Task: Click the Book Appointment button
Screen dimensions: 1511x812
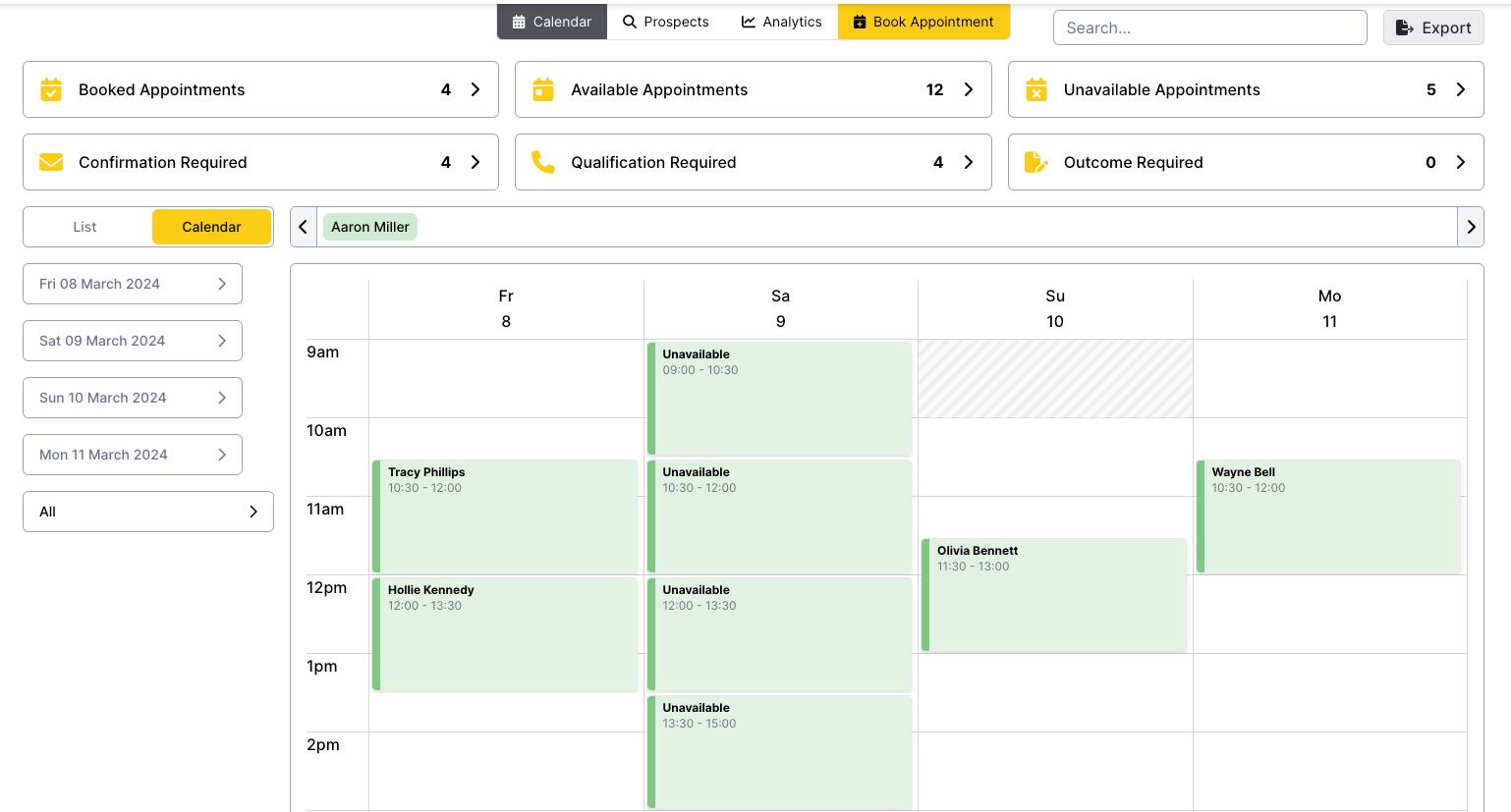Action: pos(923,22)
